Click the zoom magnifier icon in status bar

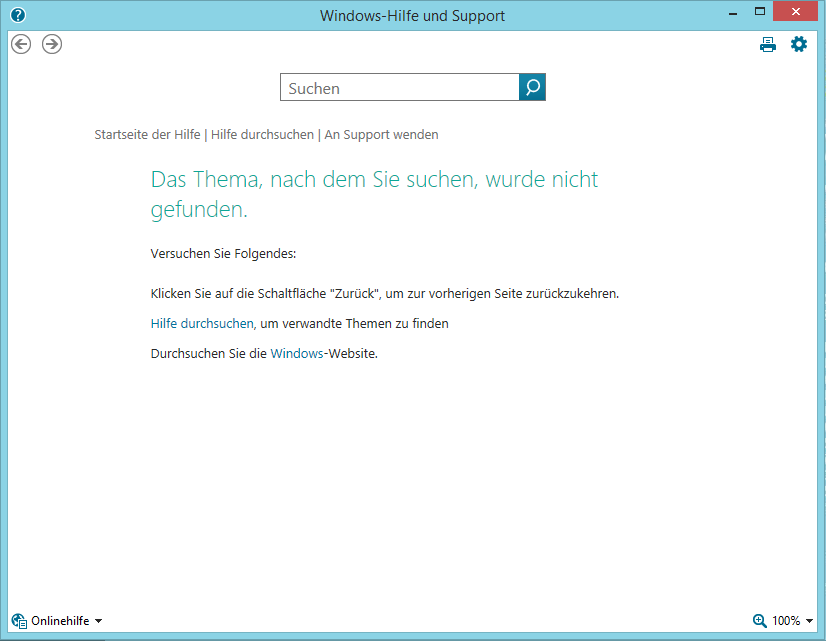click(760, 621)
